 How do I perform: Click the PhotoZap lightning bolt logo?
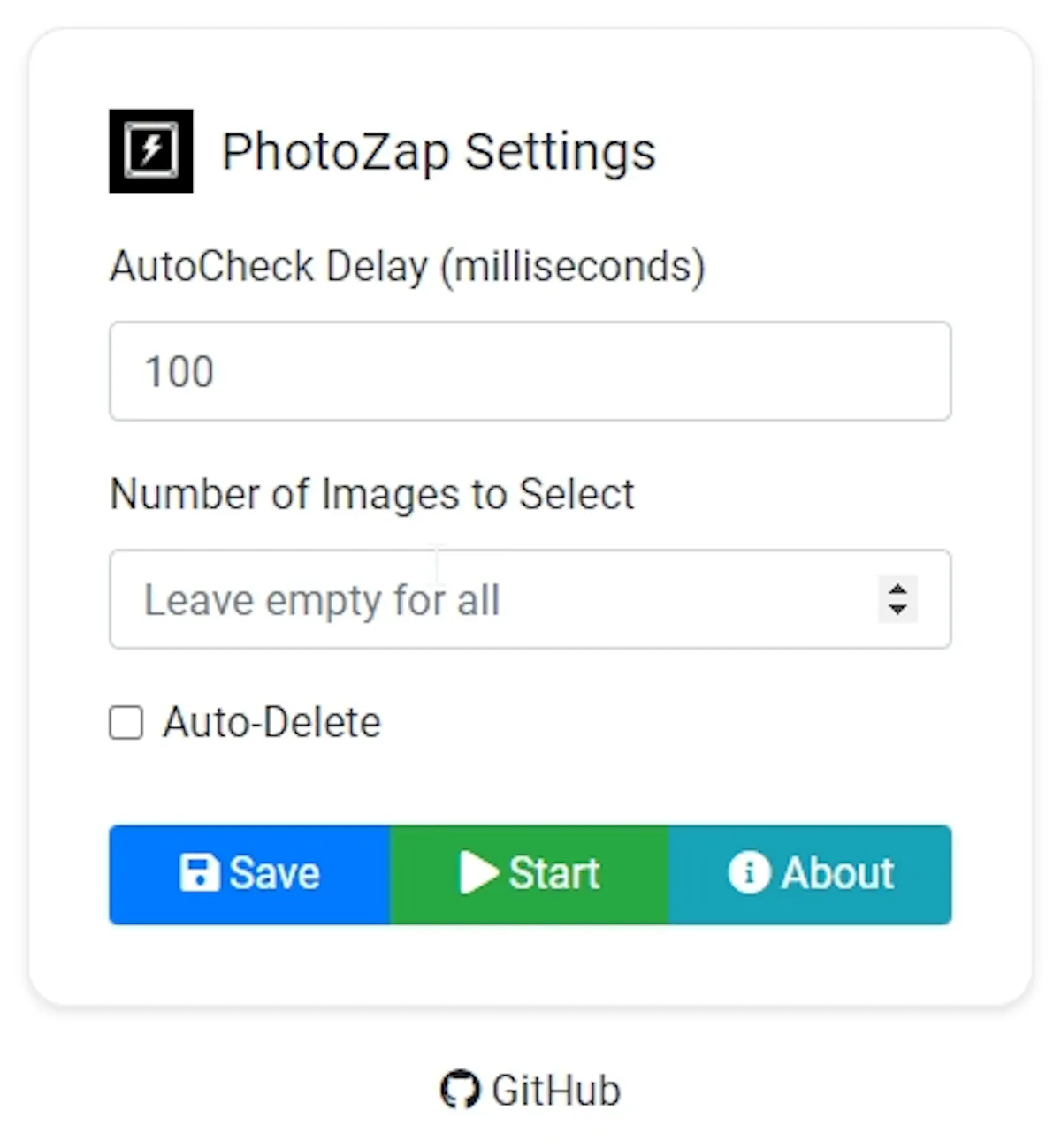151,151
